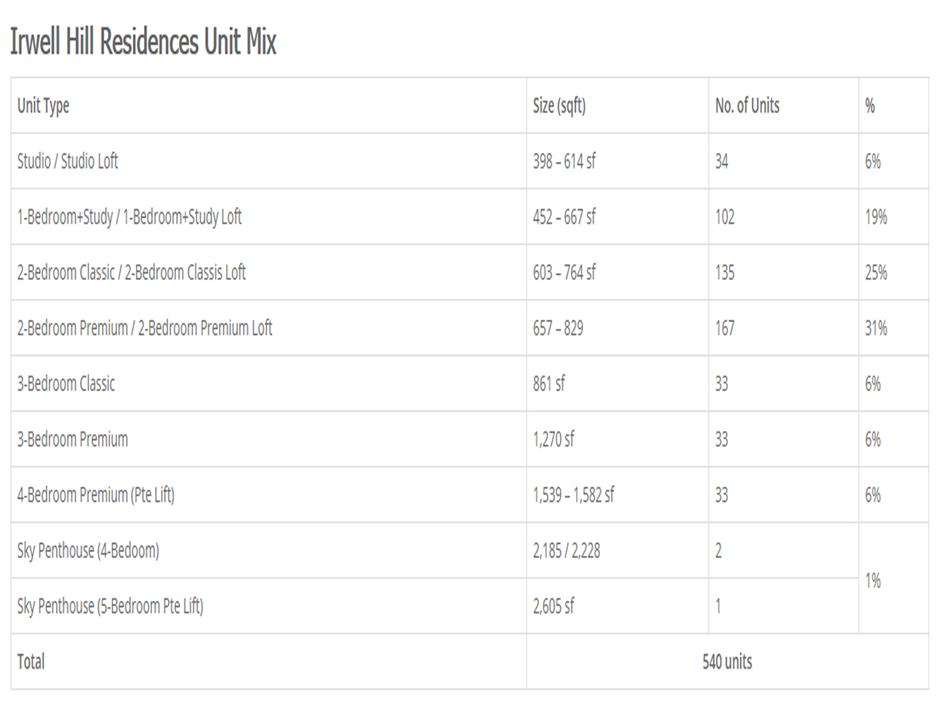The image size is (943, 717).
Task: Select the 2,185 / 2,228 size cell
Action: (567, 550)
